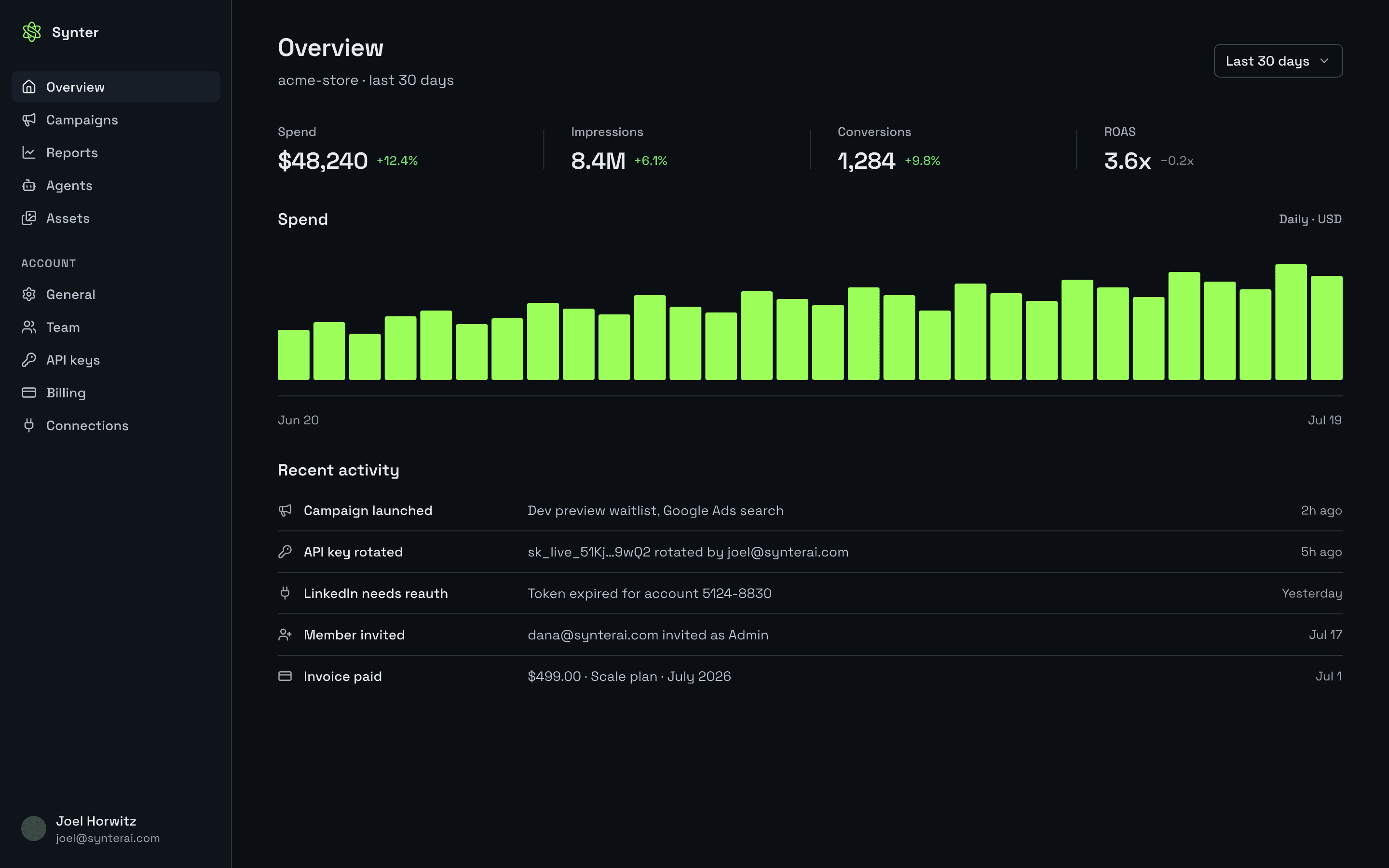Open the Campaigns menu item
Viewport: 1389px width, 868px height.
tap(115, 120)
